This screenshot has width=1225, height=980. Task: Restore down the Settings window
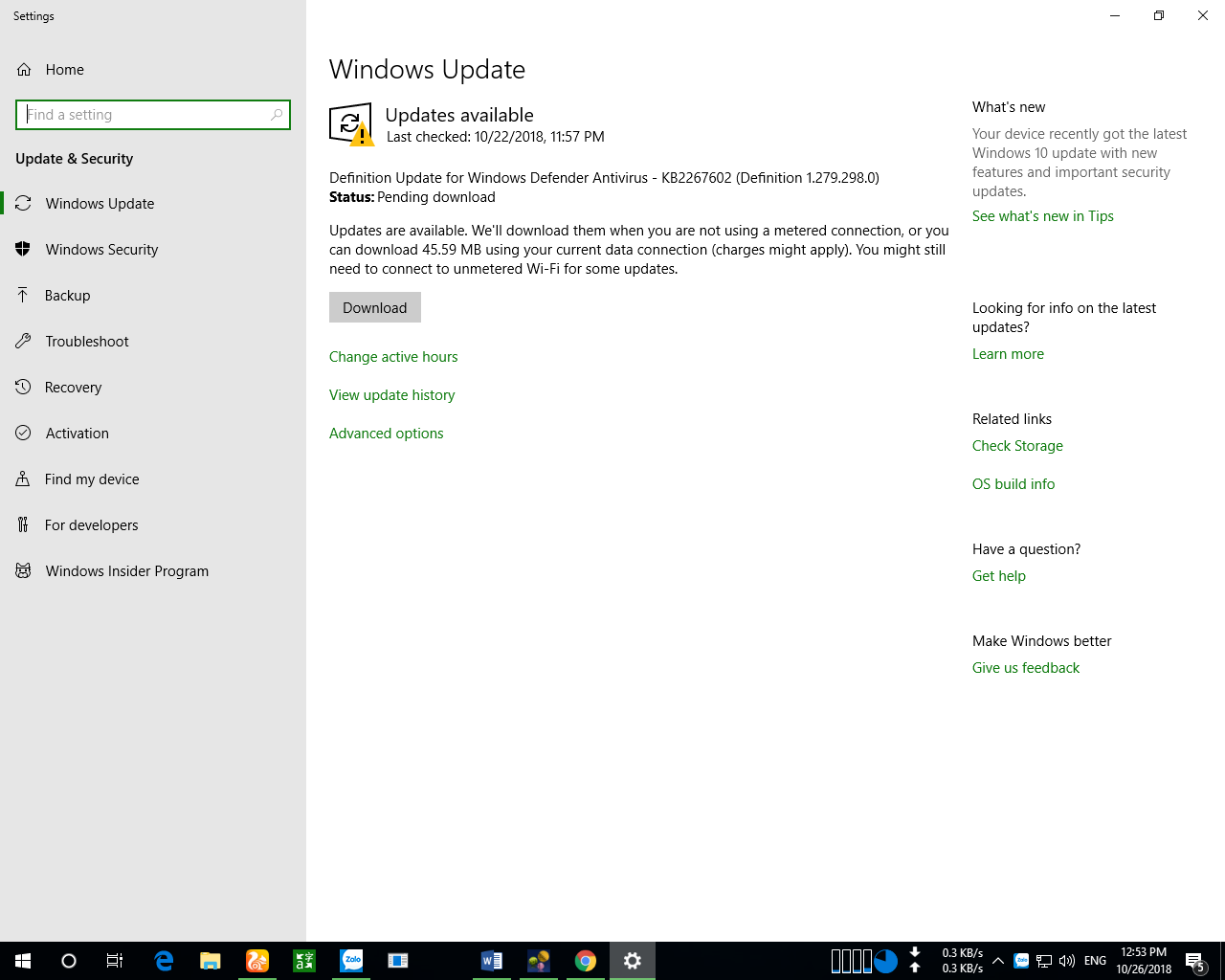(x=1159, y=15)
